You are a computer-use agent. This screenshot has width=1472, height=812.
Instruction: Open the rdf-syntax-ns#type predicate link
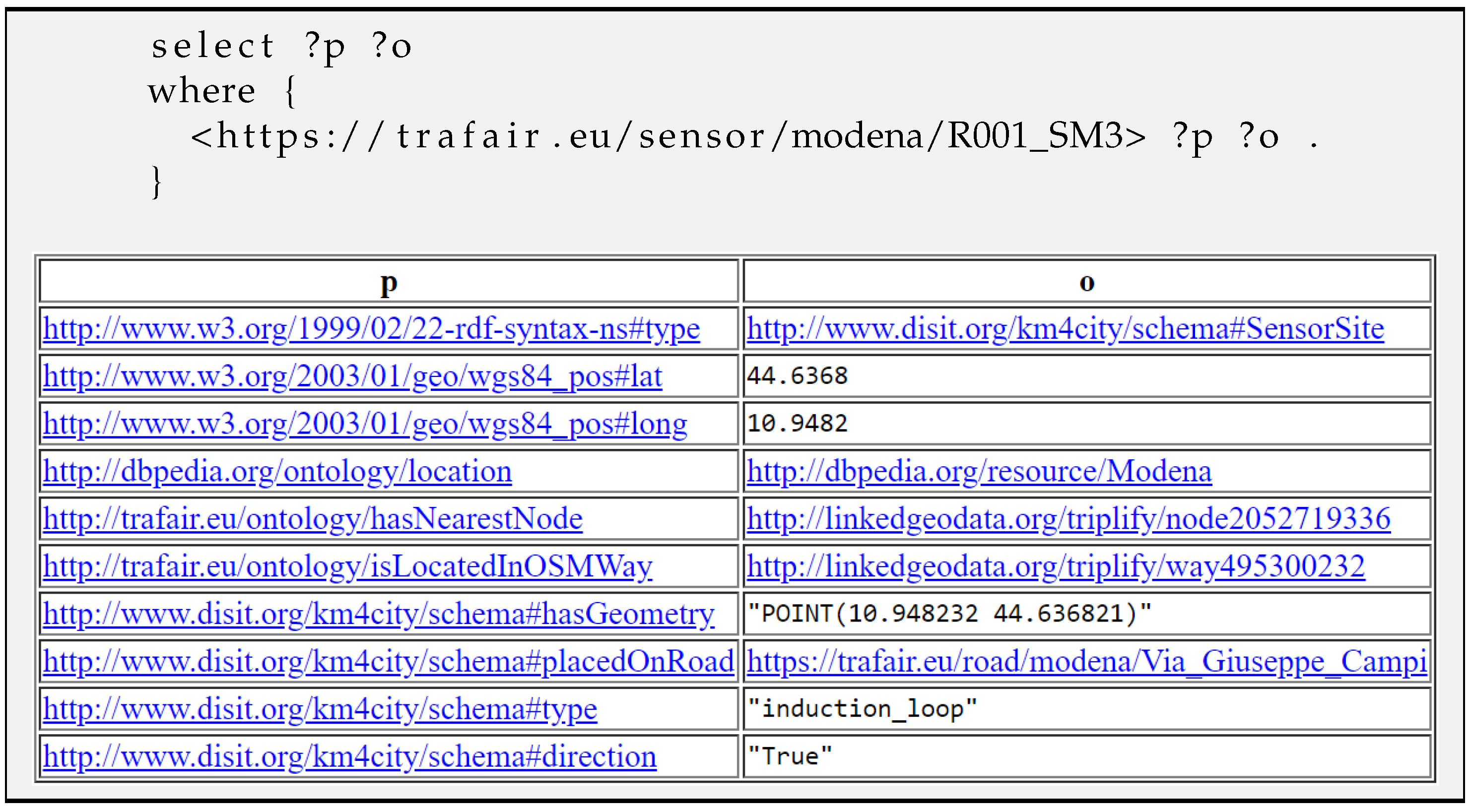(x=371, y=329)
